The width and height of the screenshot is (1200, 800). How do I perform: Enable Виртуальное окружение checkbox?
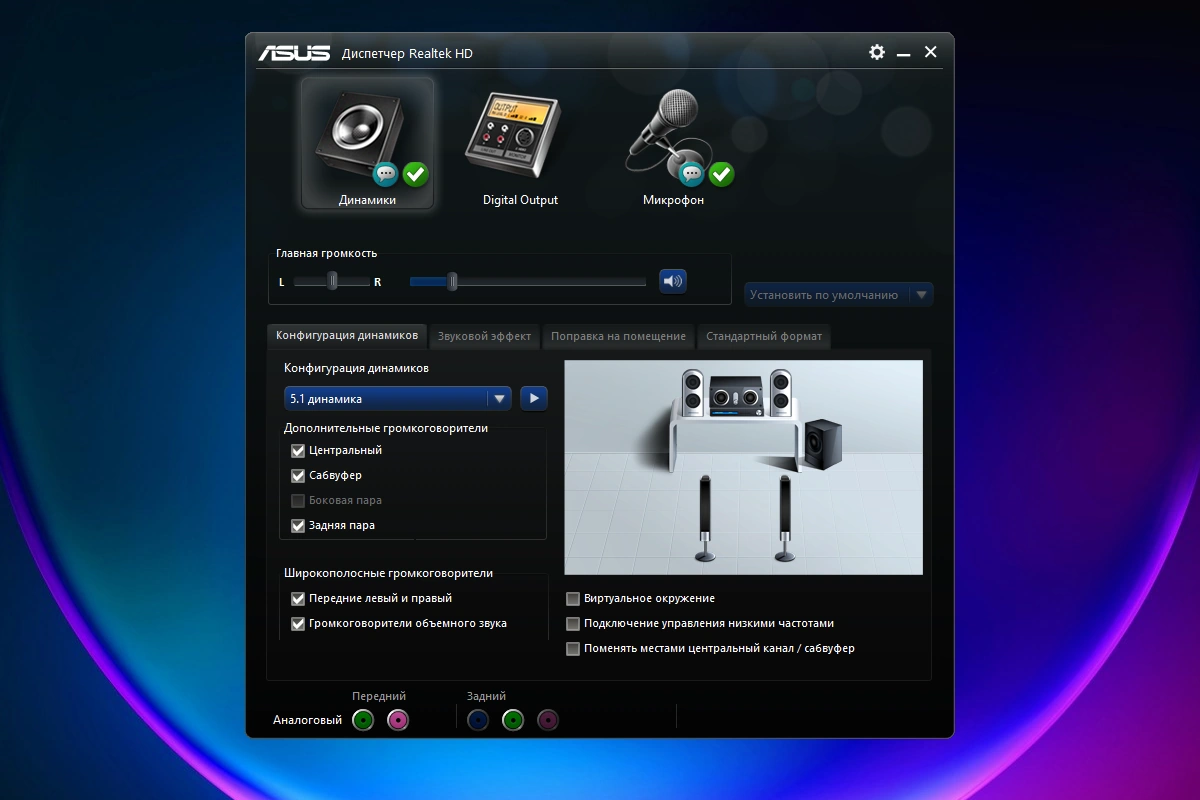(573, 599)
